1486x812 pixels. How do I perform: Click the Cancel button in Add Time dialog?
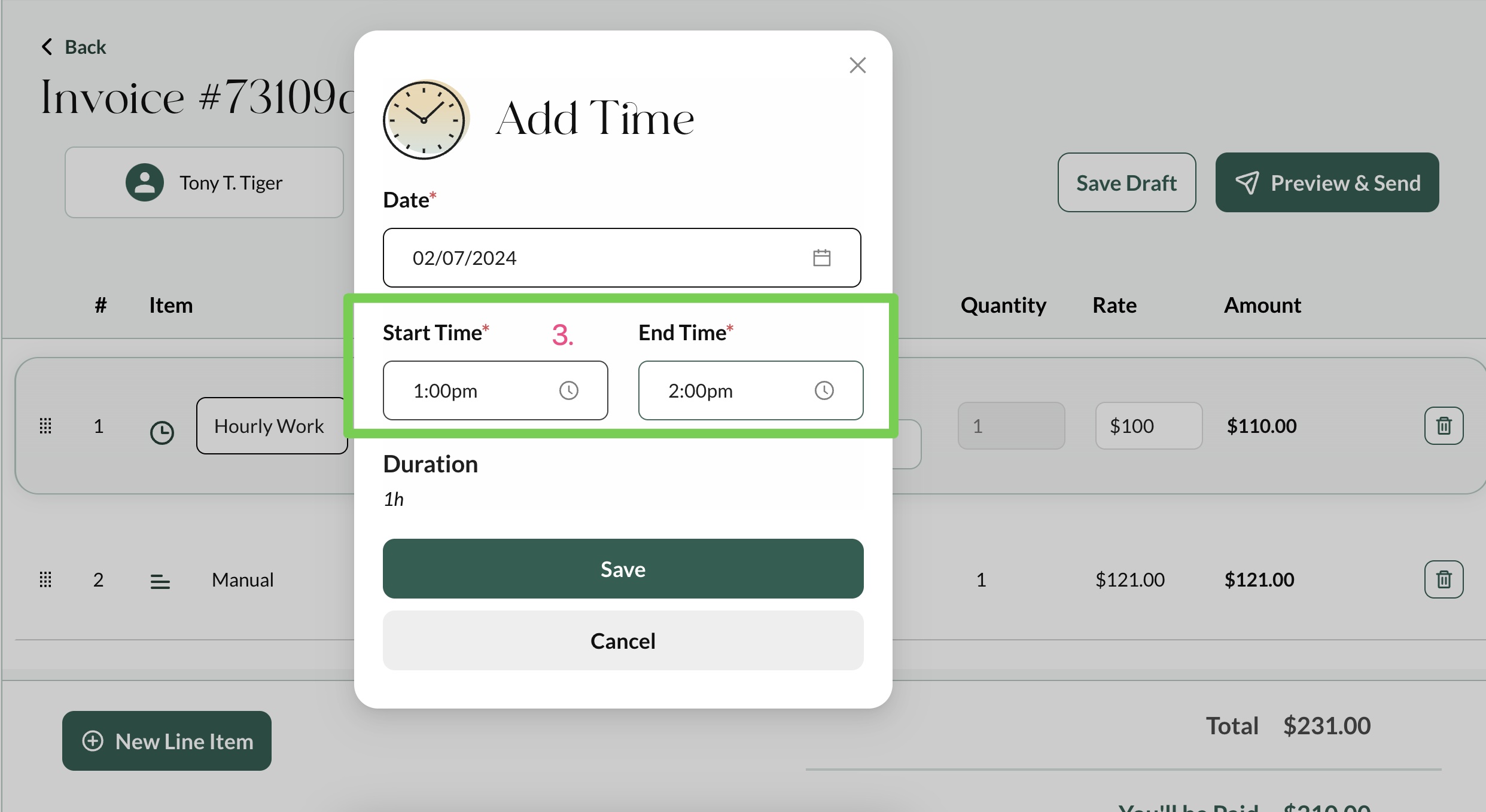(x=623, y=640)
